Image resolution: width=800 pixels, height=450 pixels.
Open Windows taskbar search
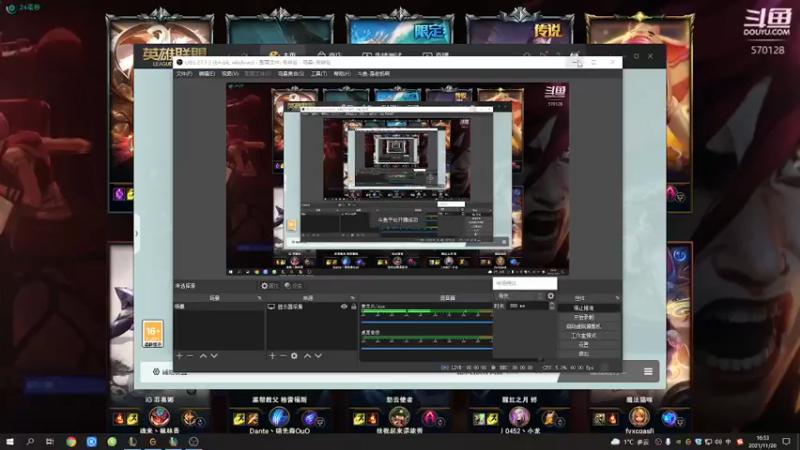pos(30,442)
